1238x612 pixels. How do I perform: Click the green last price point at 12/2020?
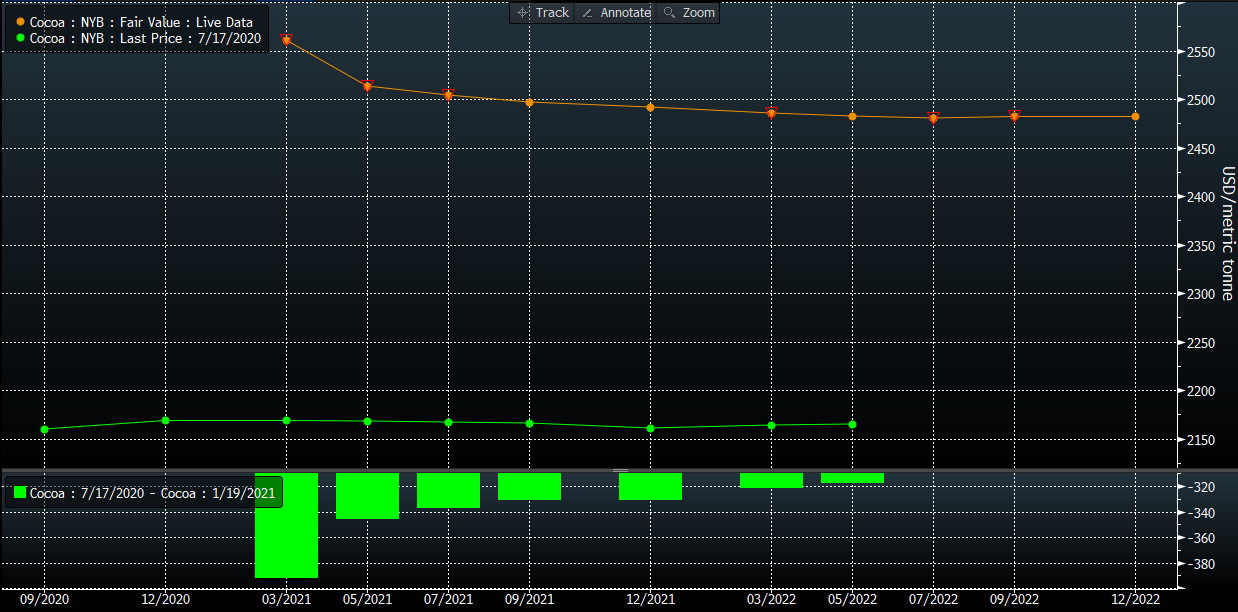(165, 420)
